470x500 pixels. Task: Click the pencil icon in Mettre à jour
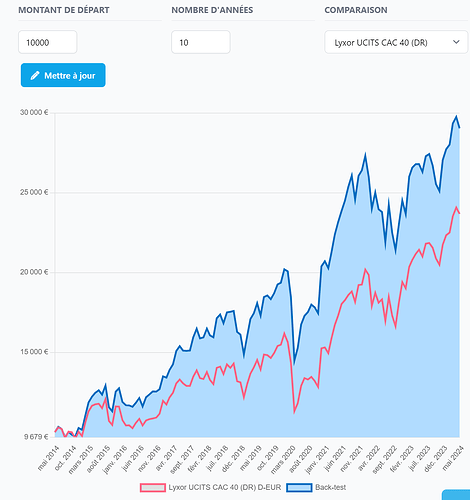pyautogui.click(x=35, y=75)
